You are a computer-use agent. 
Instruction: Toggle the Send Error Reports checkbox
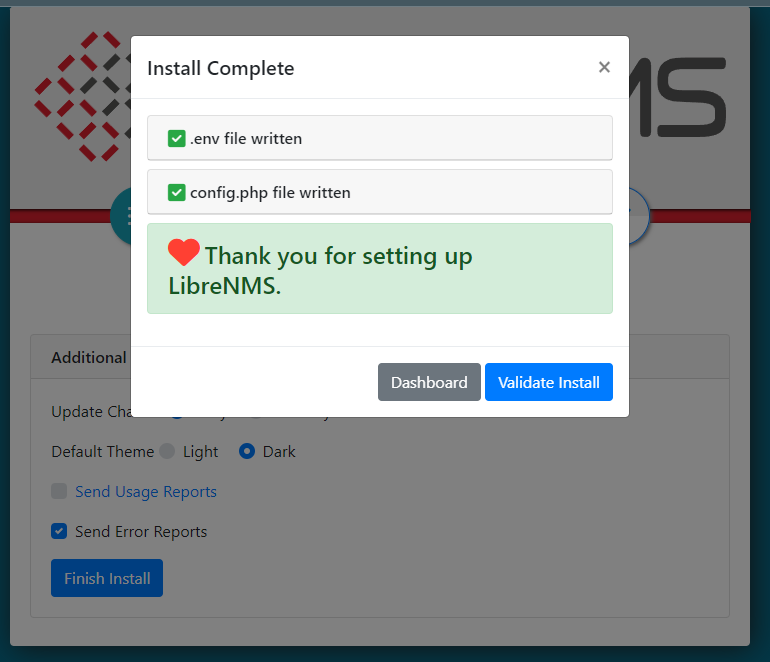[x=59, y=531]
